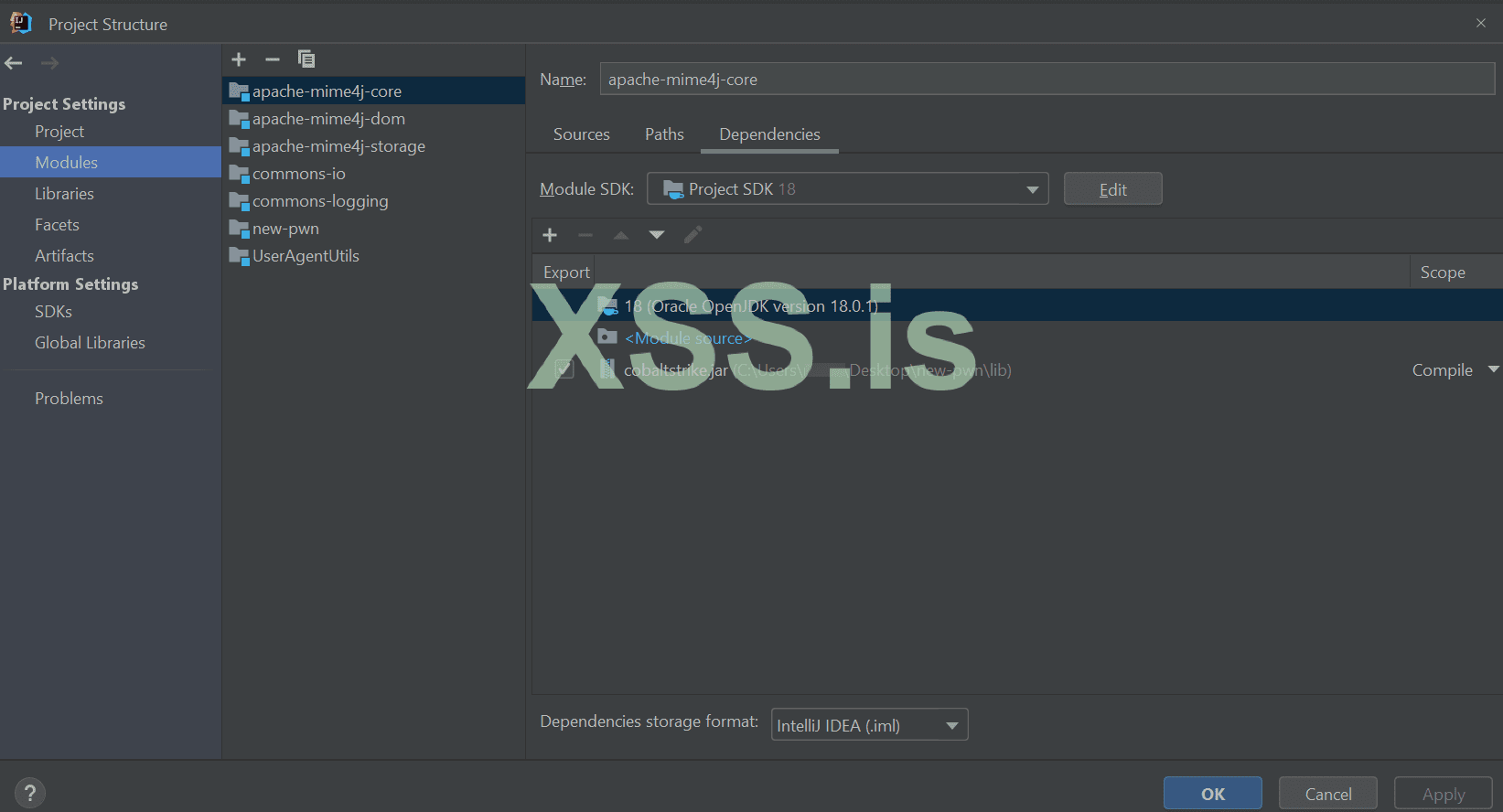The image size is (1503, 812).
Task: Remove selected module with minus icon
Action: click(x=273, y=59)
